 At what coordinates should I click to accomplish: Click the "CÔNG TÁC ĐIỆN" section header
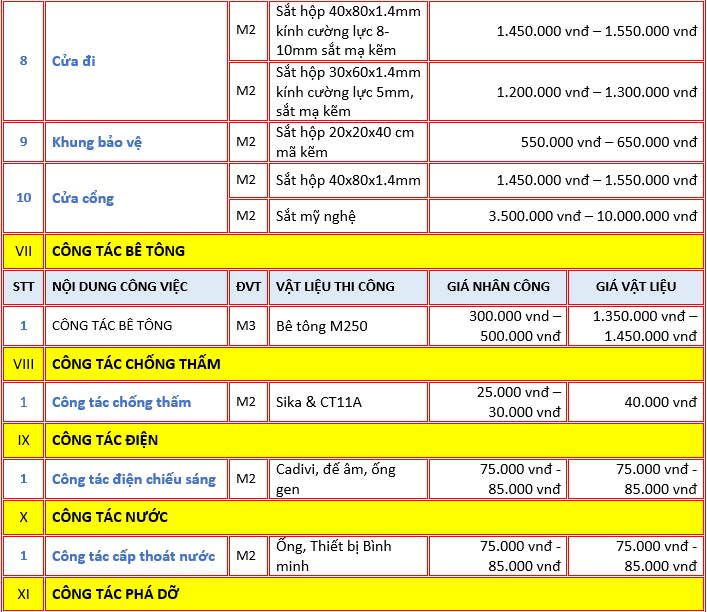pyautogui.click(x=105, y=440)
